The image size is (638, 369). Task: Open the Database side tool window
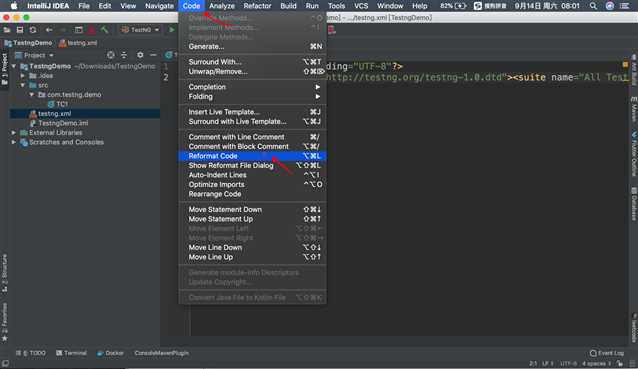coord(634,203)
